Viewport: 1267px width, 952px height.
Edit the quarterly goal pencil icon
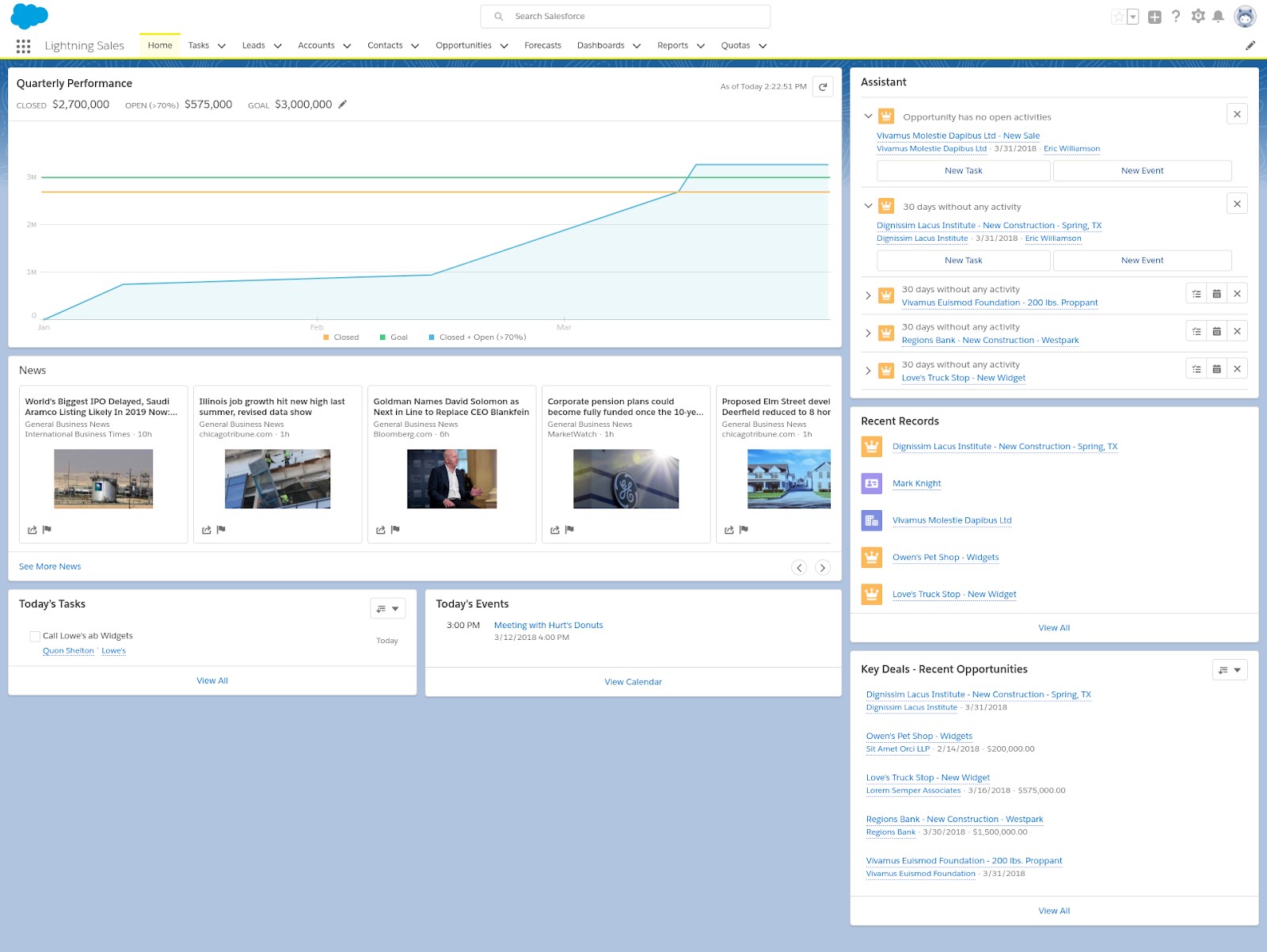(x=343, y=104)
